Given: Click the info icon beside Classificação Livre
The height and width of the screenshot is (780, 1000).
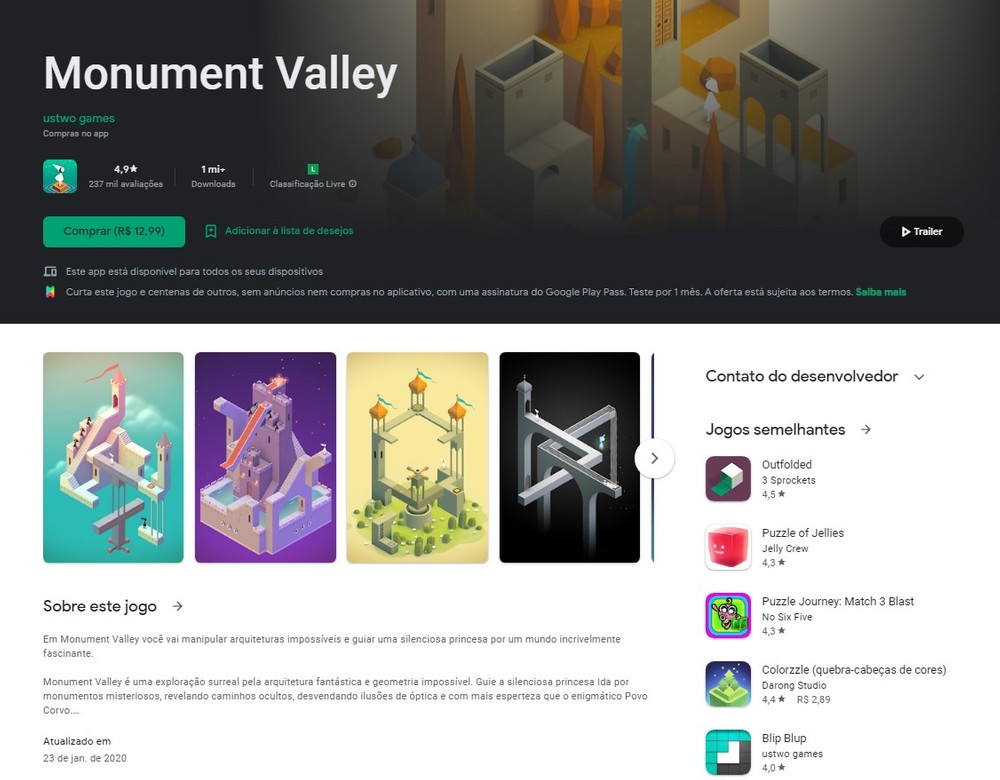Looking at the screenshot, I should tap(353, 184).
